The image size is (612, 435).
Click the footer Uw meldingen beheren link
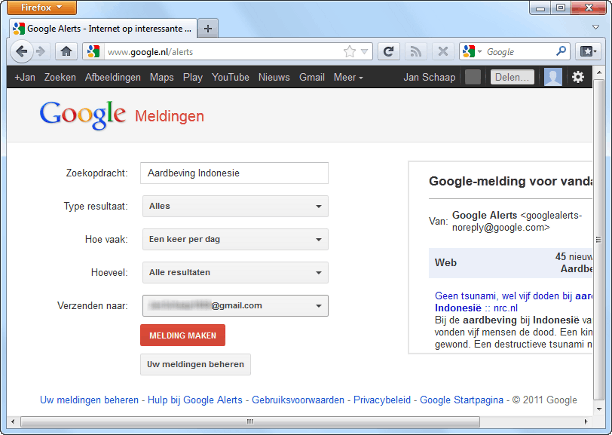point(89,400)
